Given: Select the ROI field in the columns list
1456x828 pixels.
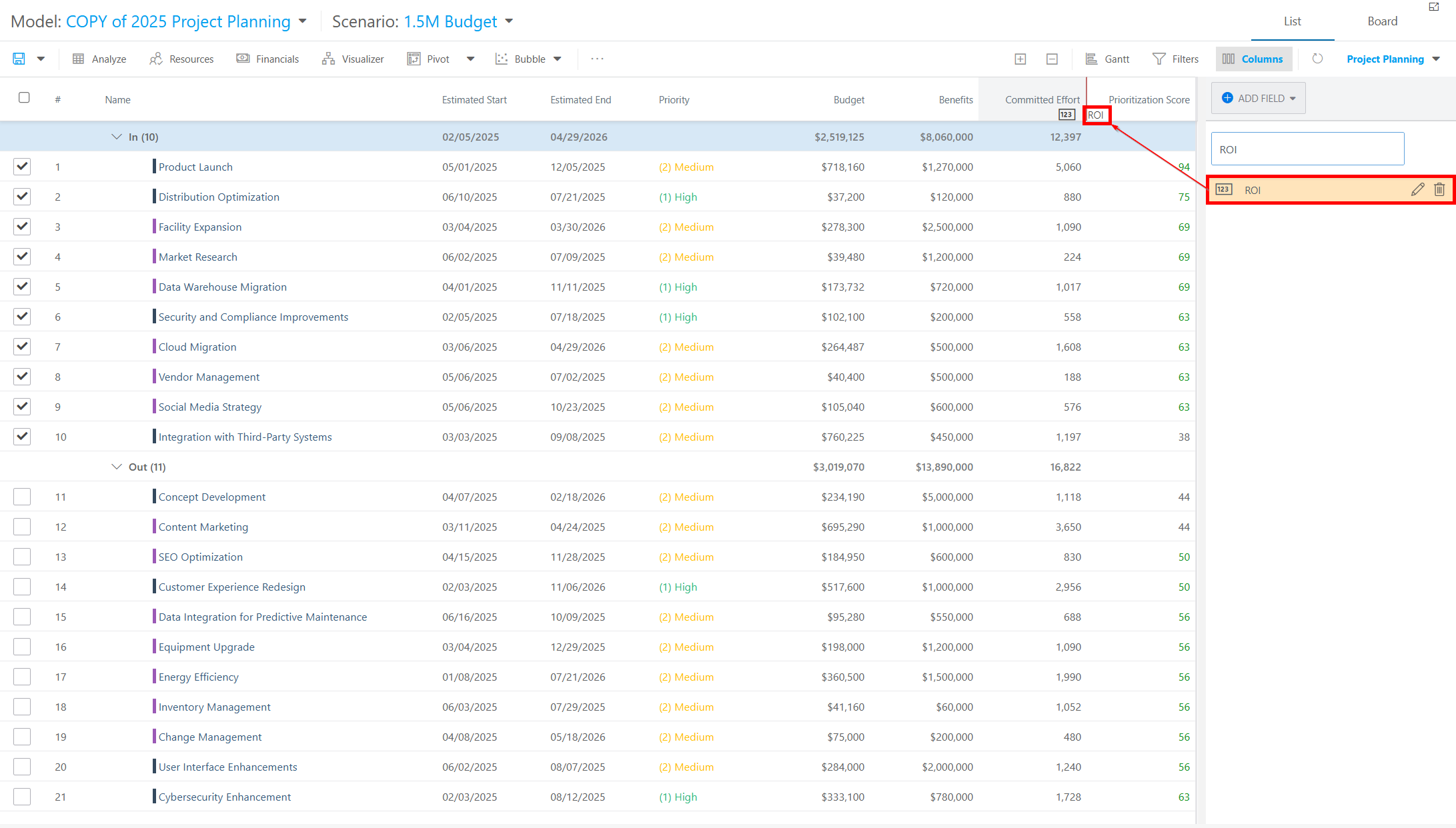Looking at the screenshot, I should (1330, 190).
